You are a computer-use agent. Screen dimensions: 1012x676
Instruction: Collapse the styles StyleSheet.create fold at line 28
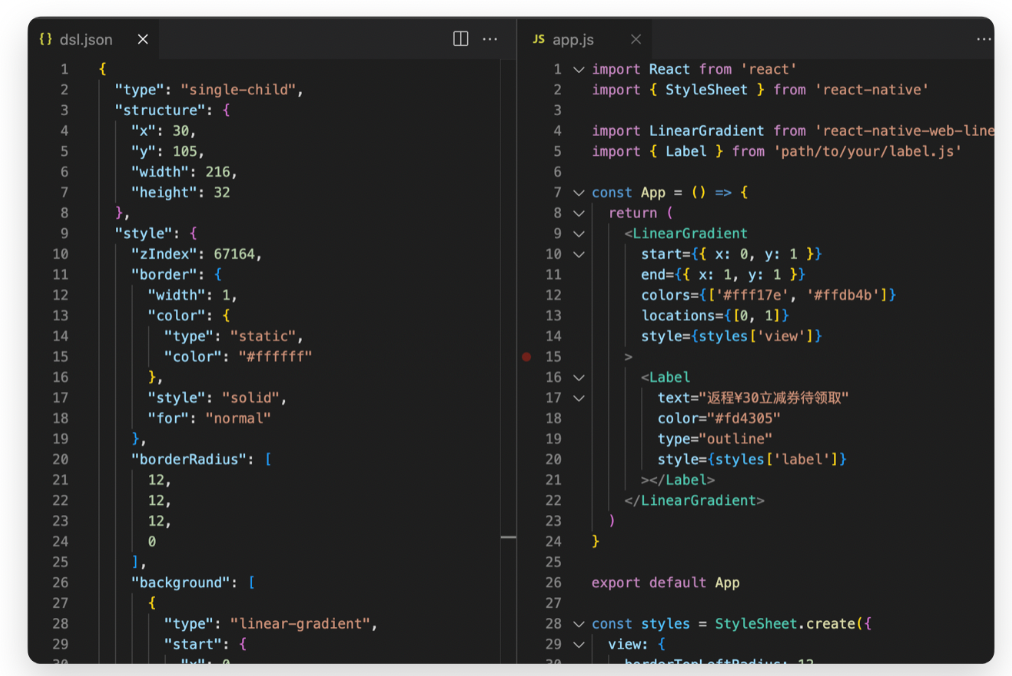click(x=579, y=624)
